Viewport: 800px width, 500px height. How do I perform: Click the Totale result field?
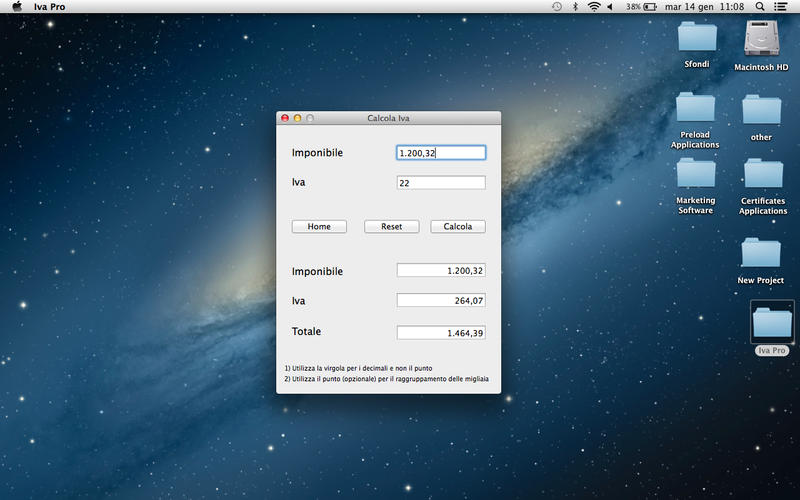(x=441, y=332)
